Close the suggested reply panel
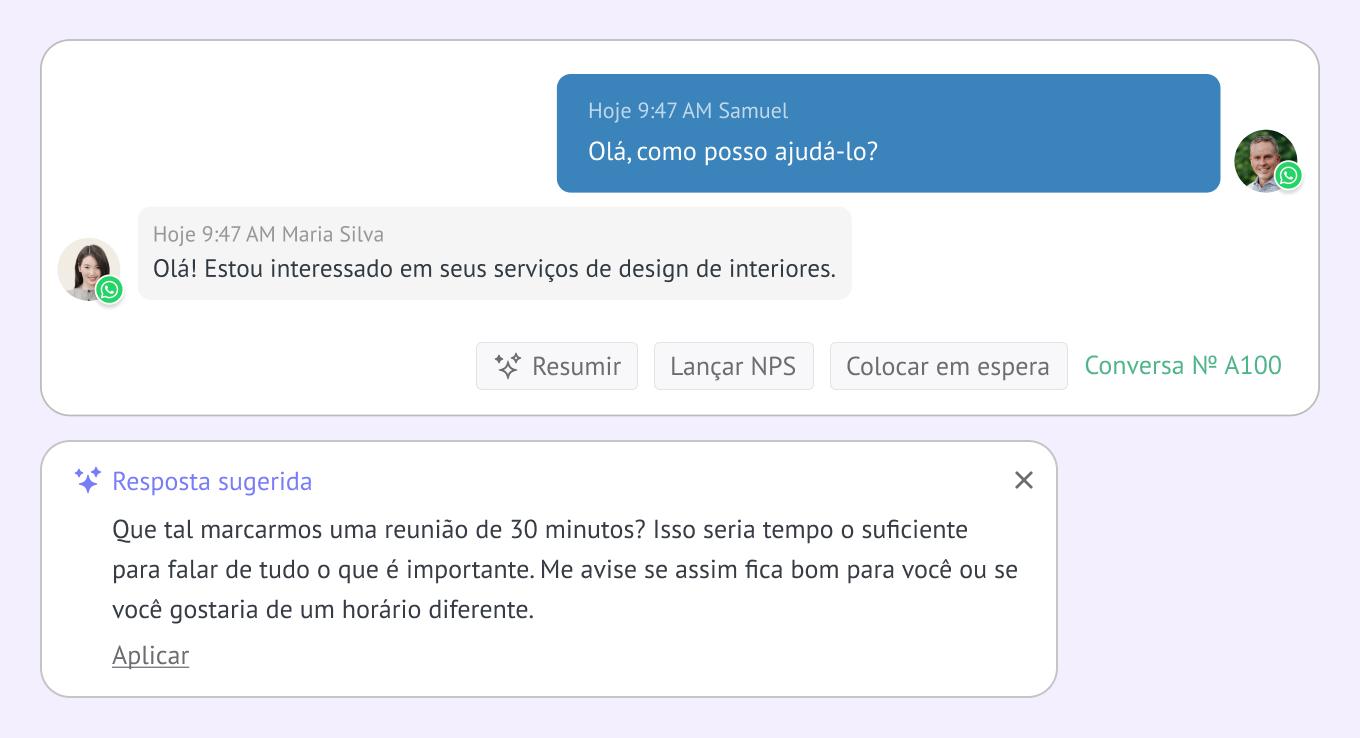 coord(1023,480)
